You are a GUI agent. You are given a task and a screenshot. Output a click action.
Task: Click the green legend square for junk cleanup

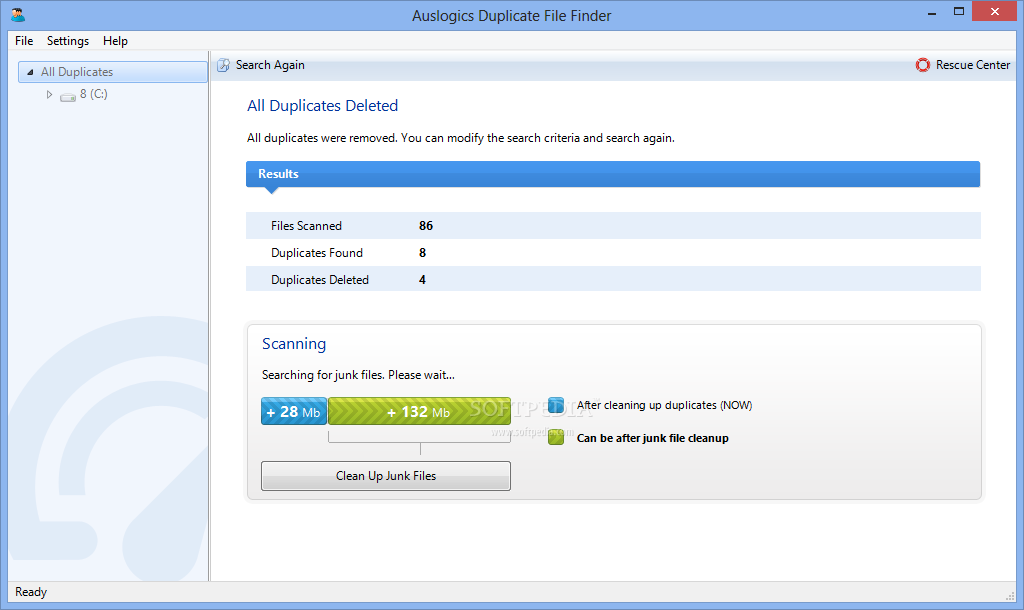[x=556, y=438]
